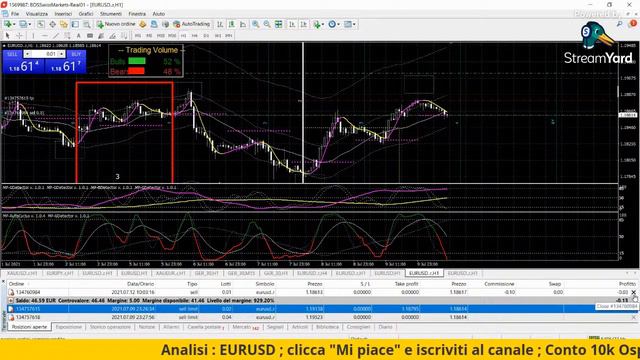Open the Strategy Tester icon
This screenshot has width=640, height=360.
click(87, 24)
